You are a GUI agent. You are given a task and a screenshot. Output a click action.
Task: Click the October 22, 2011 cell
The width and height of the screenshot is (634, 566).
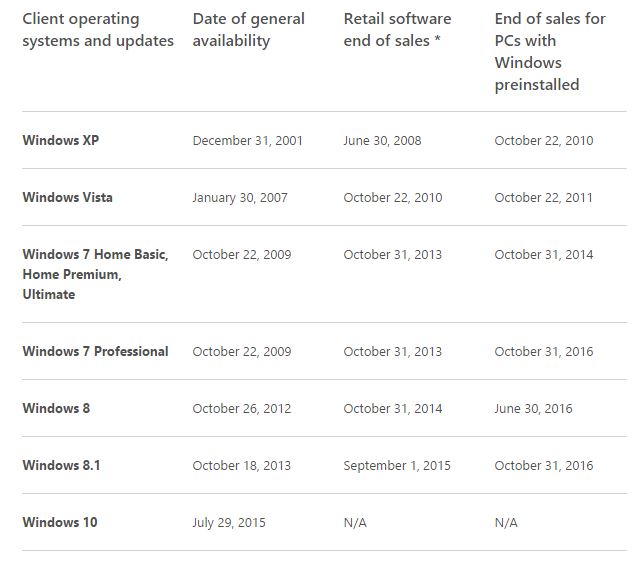pyautogui.click(x=544, y=198)
